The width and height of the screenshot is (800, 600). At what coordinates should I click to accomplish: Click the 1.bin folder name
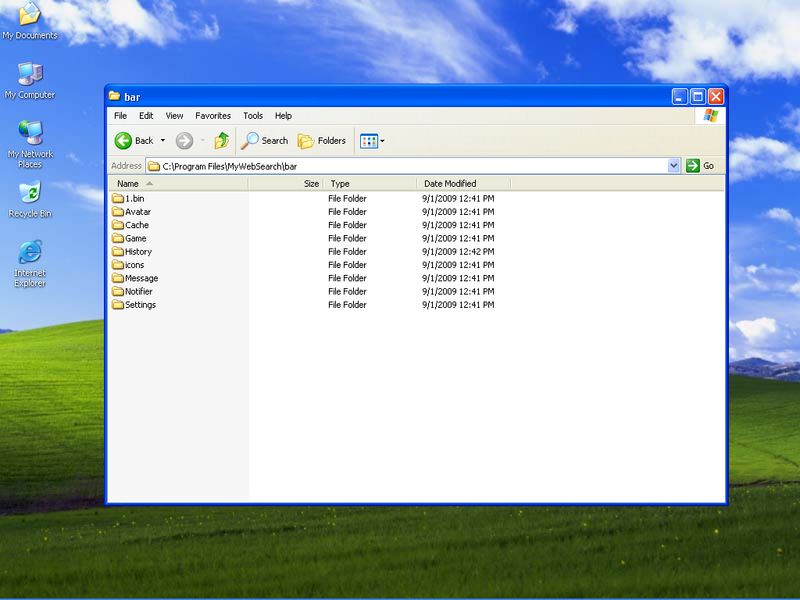pyautogui.click(x=135, y=198)
